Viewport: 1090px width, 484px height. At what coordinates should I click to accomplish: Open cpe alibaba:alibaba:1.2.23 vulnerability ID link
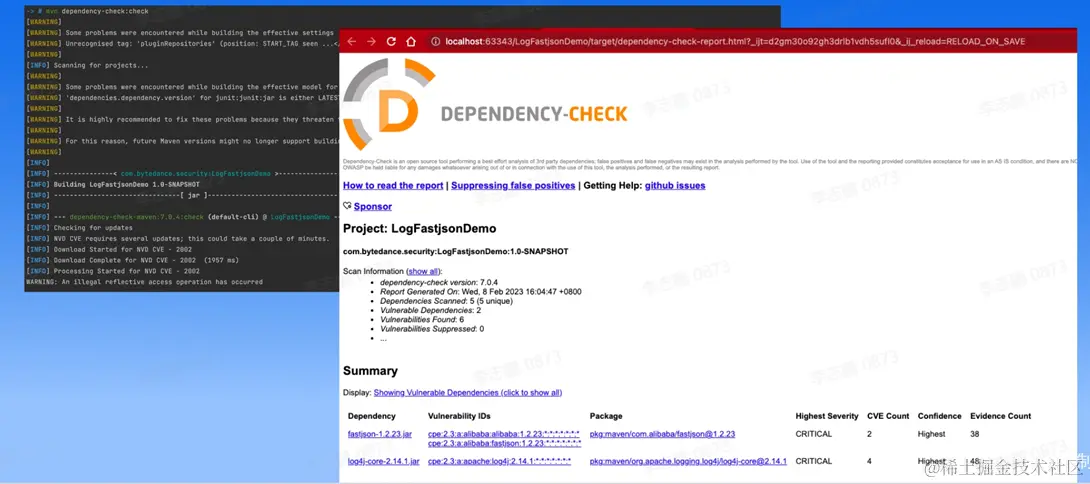pyautogui.click(x=503, y=434)
